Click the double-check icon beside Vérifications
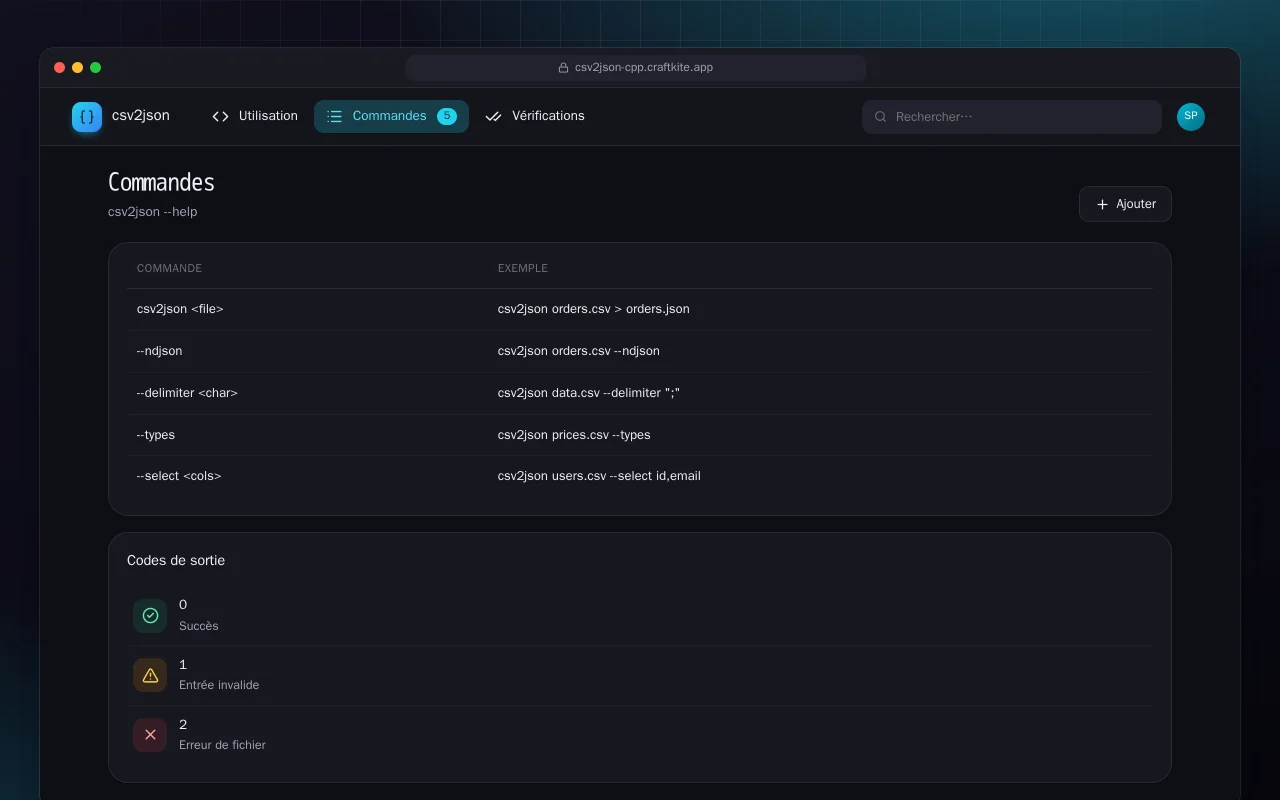 (493, 116)
